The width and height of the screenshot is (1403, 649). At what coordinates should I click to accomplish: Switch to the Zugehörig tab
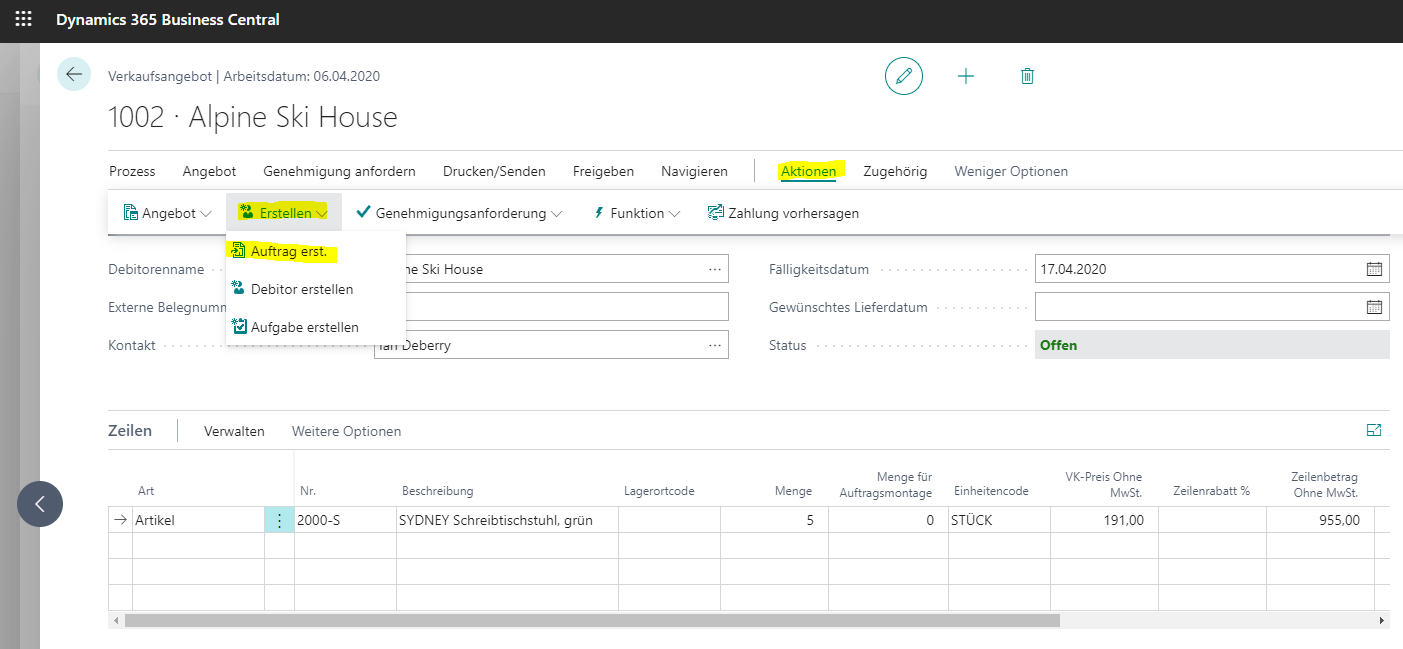click(894, 171)
